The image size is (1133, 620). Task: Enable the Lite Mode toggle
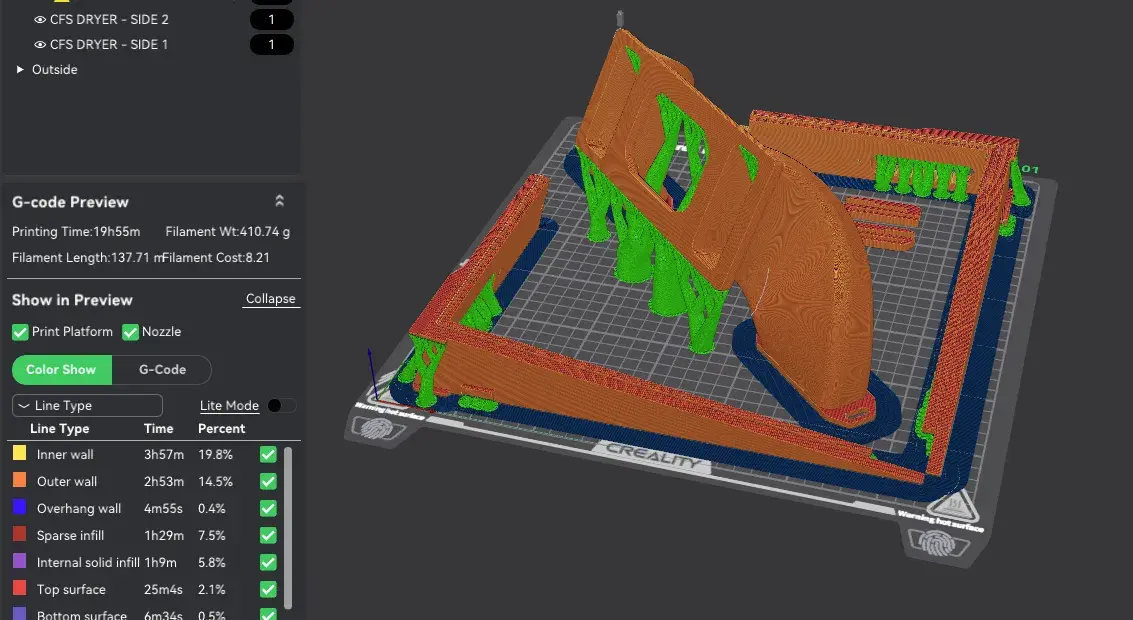281,405
